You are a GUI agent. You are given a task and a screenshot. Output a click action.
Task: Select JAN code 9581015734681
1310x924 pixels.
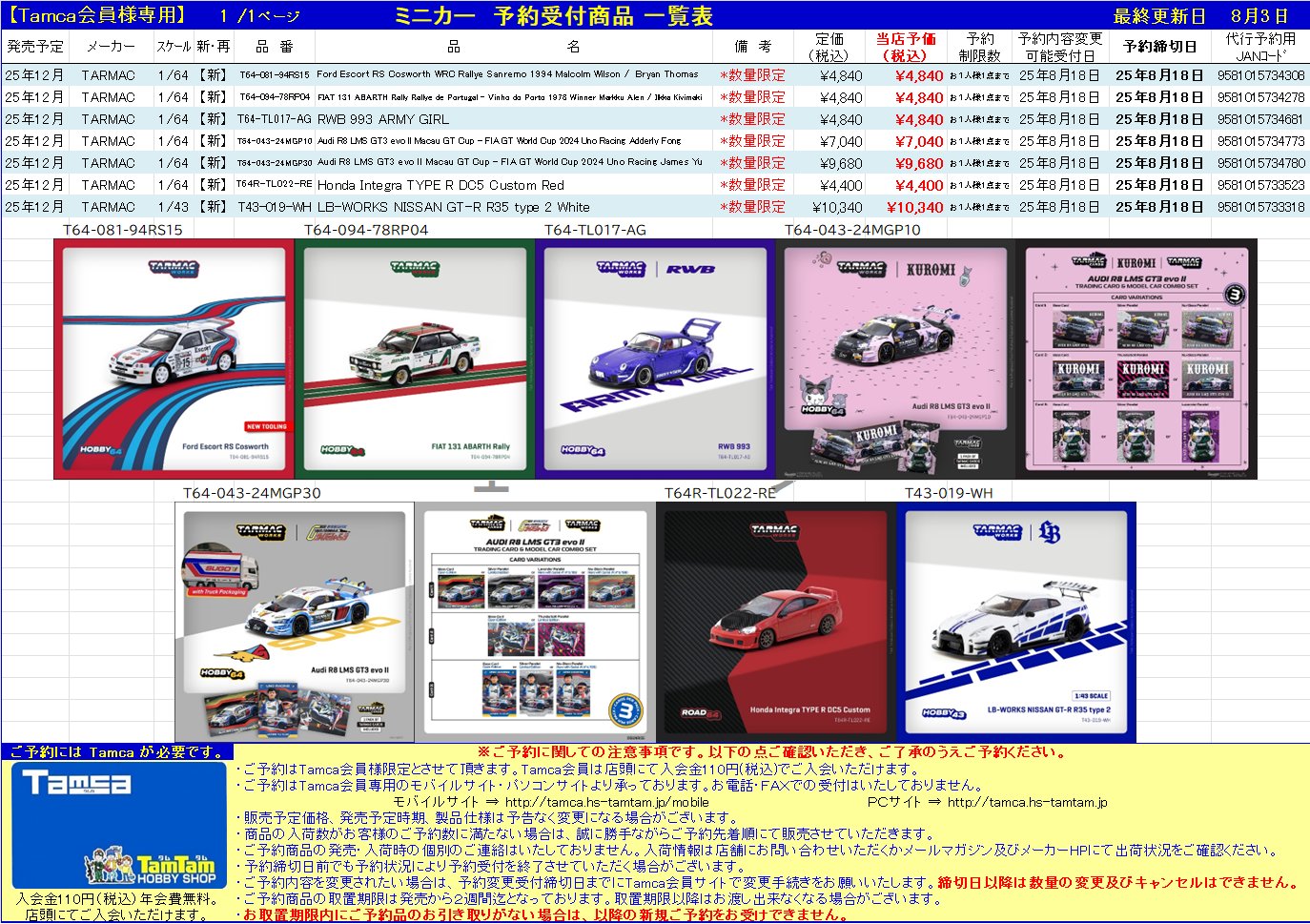pos(1260,119)
